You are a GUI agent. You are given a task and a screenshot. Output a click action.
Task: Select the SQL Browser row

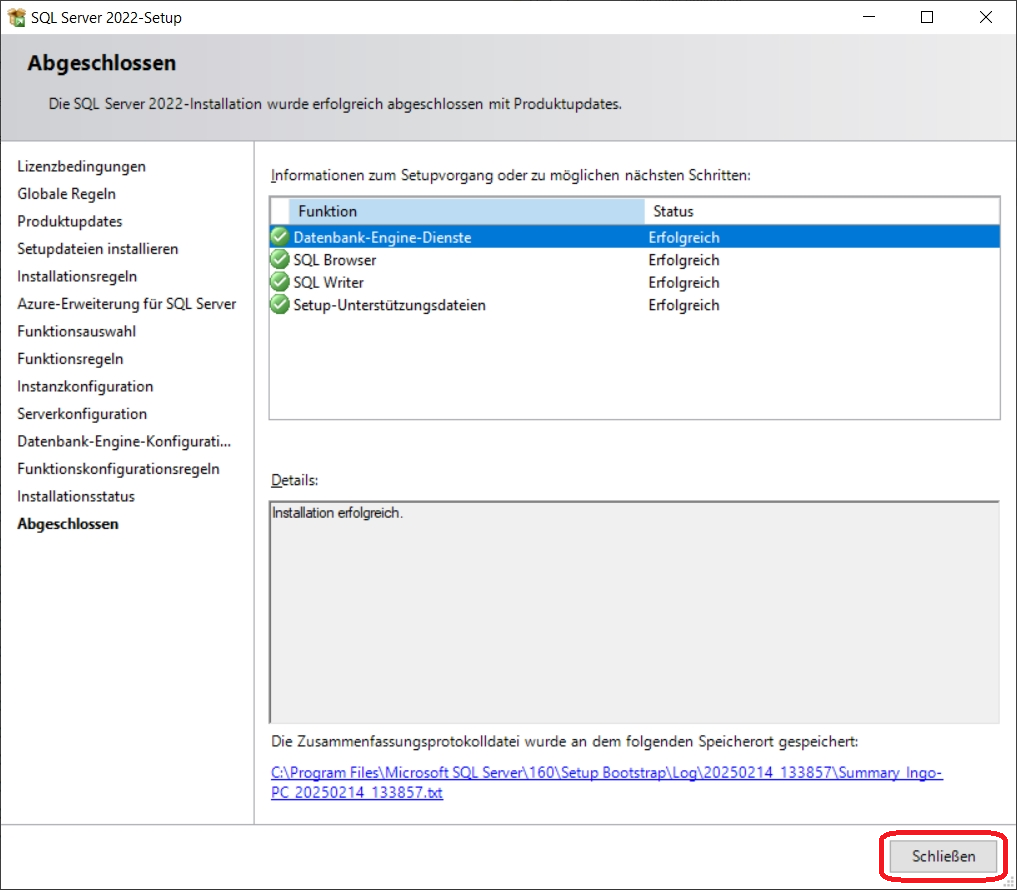point(635,260)
